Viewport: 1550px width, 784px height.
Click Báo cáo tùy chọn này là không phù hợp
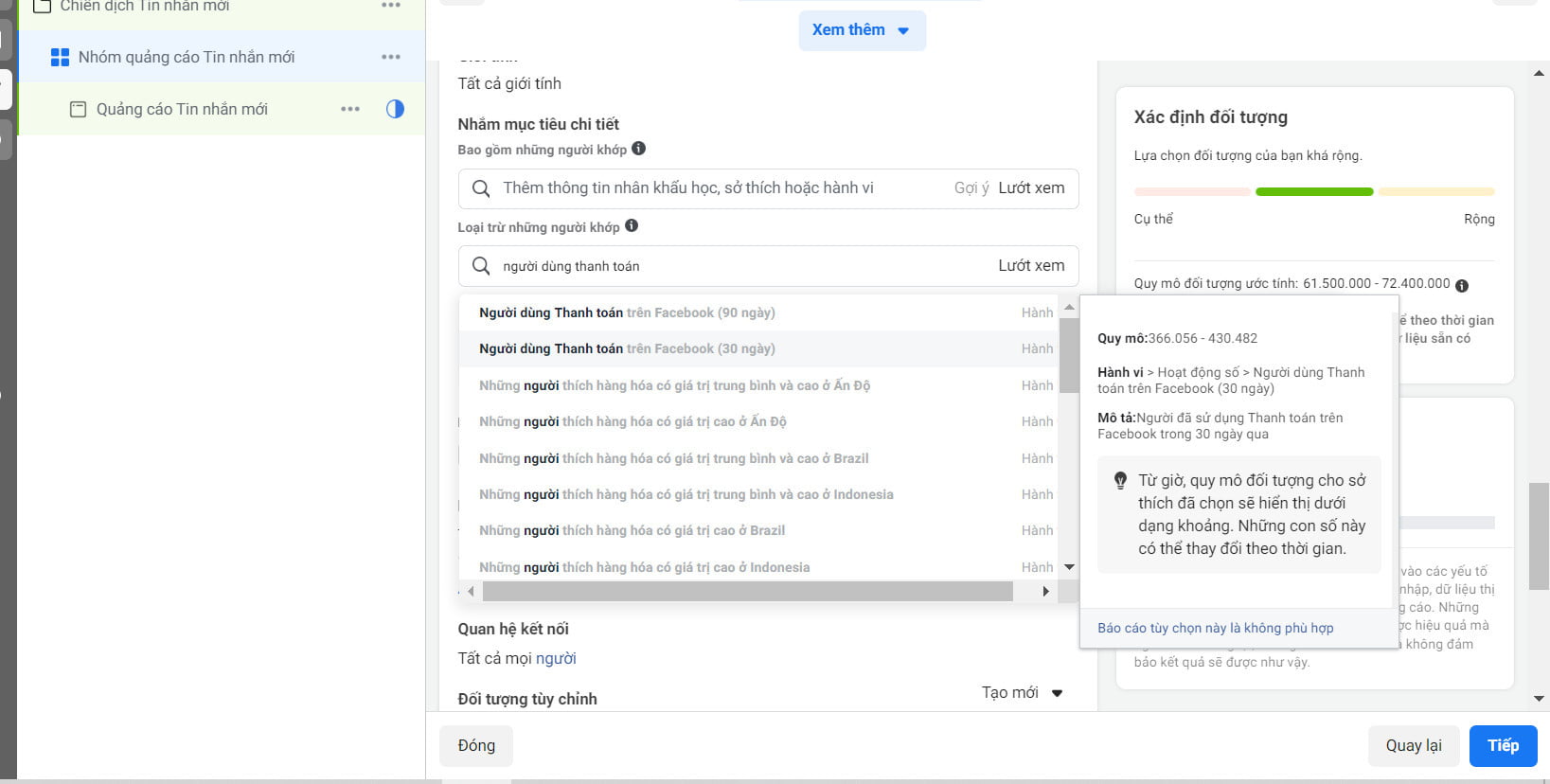click(1215, 628)
